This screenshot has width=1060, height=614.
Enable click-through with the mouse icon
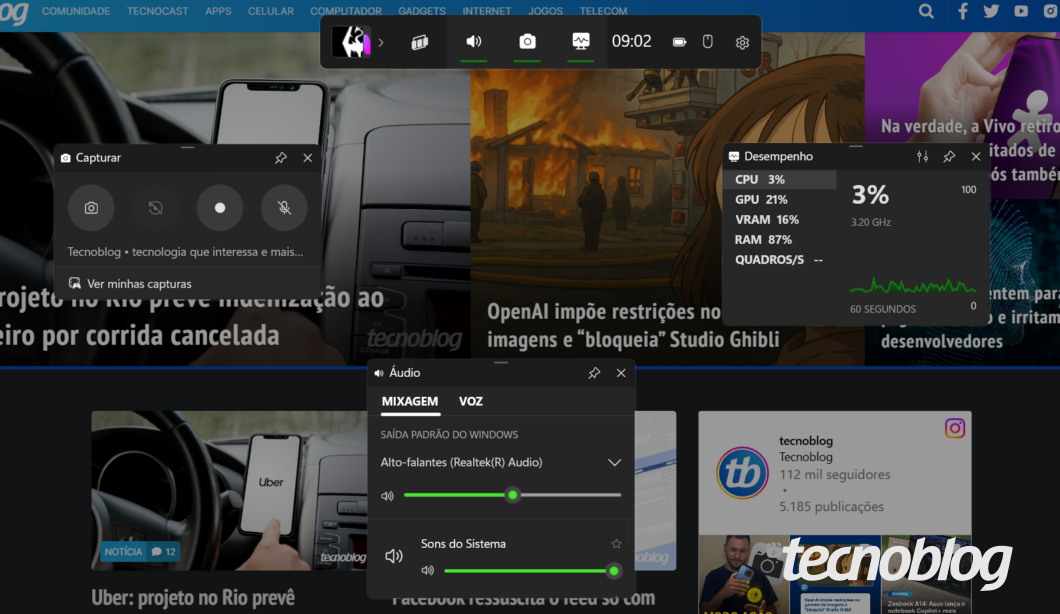[707, 42]
